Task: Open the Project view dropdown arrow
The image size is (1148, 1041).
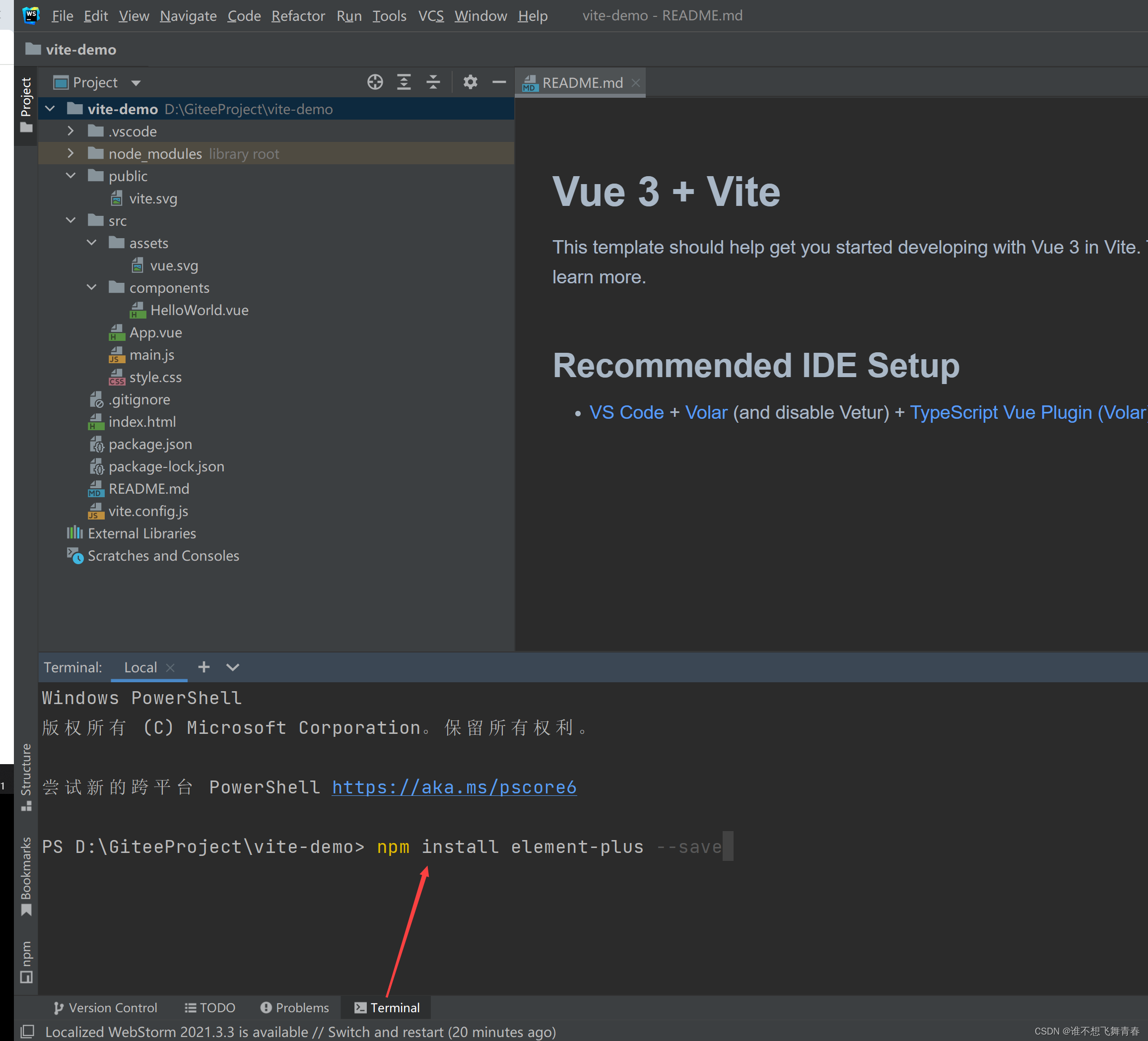Action: [x=135, y=83]
